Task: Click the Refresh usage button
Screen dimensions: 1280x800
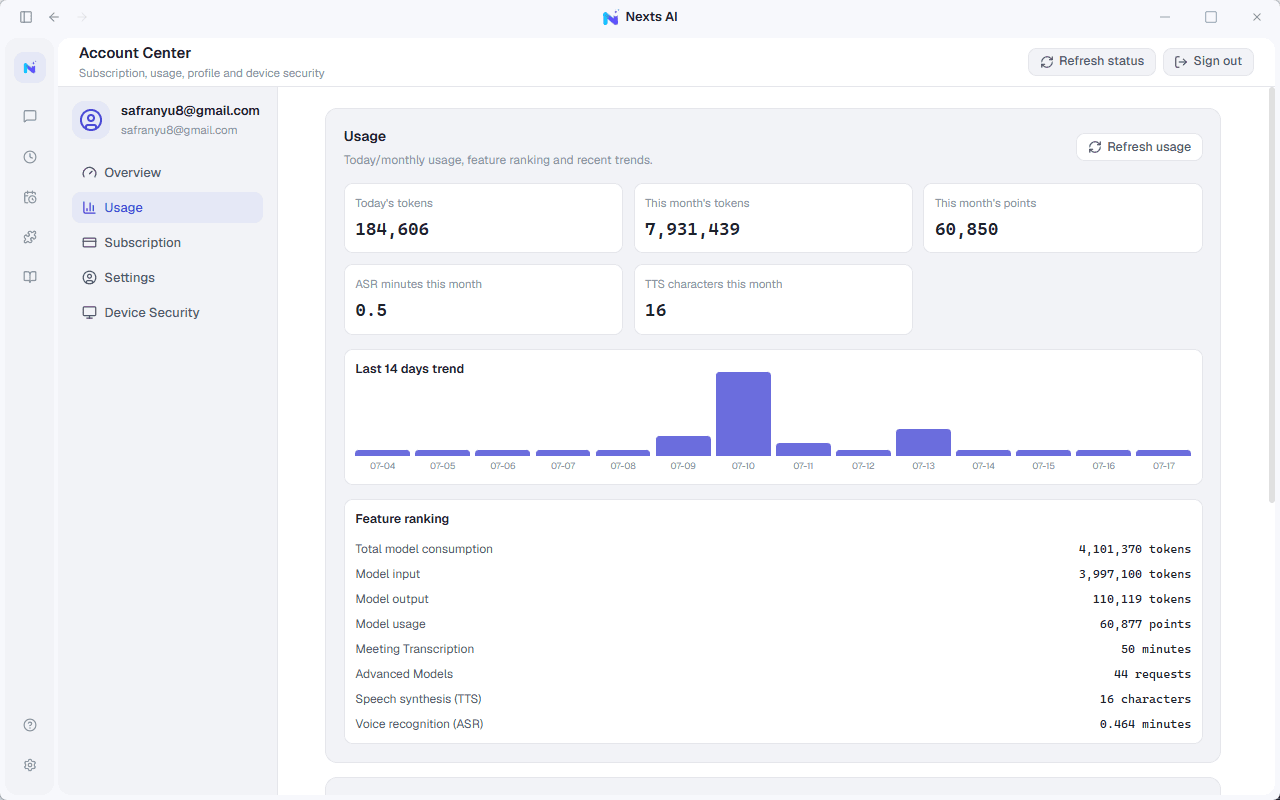Action: pos(1139,147)
